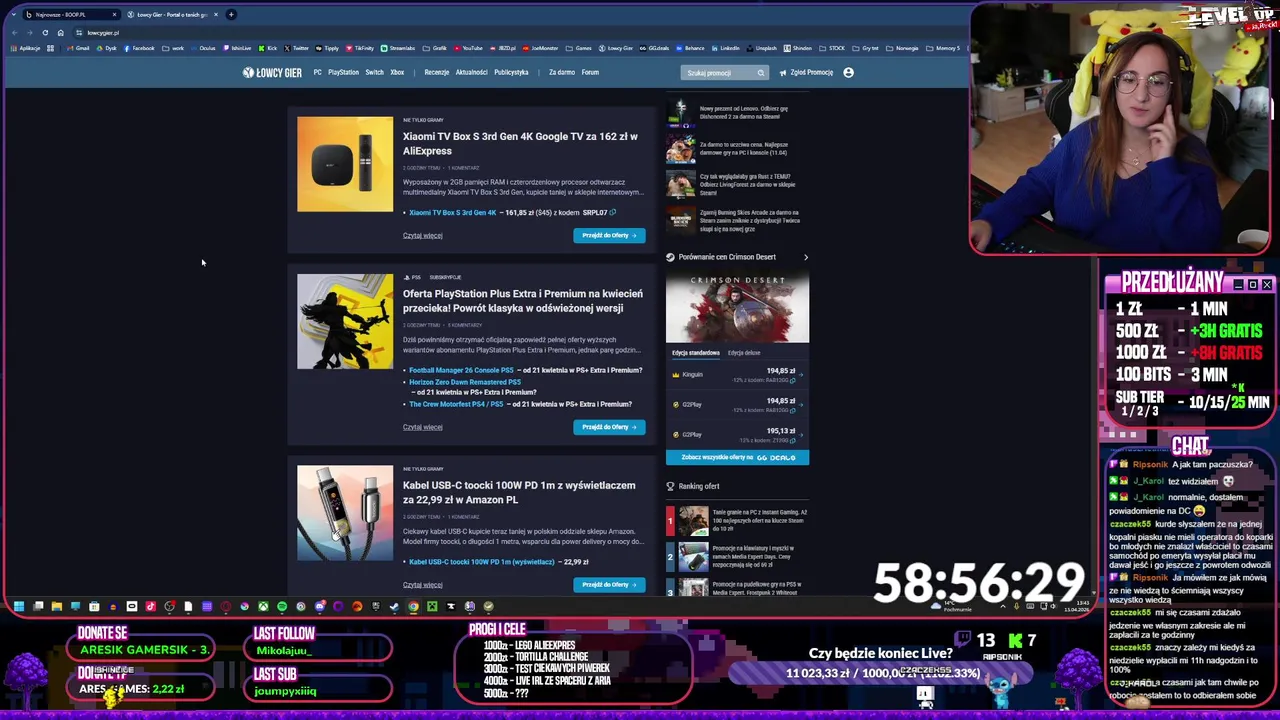Screen dimensions: 1280x720
Task: Open the Za darmo page
Action: 561,72
